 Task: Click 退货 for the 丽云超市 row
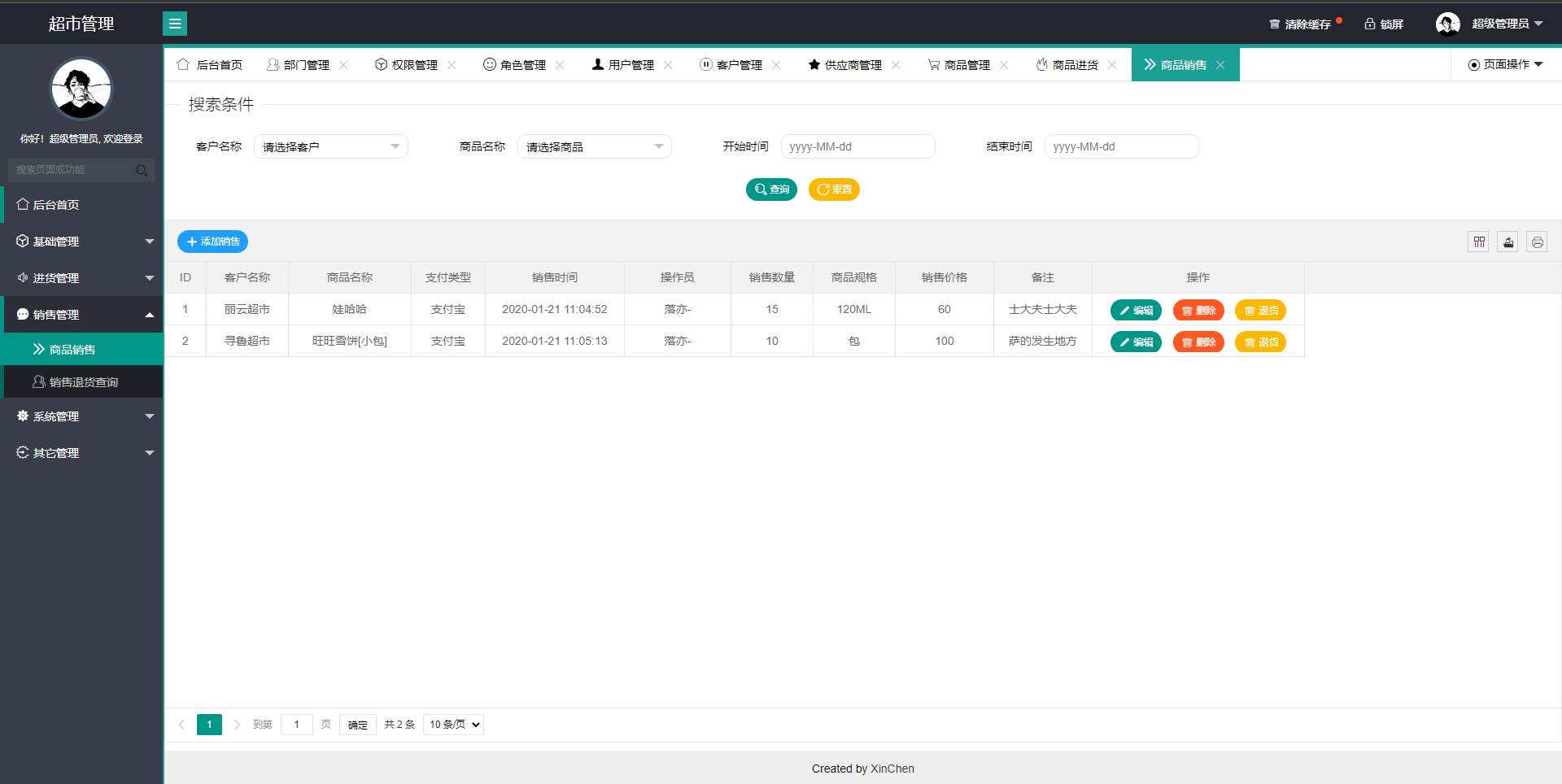pos(1260,310)
